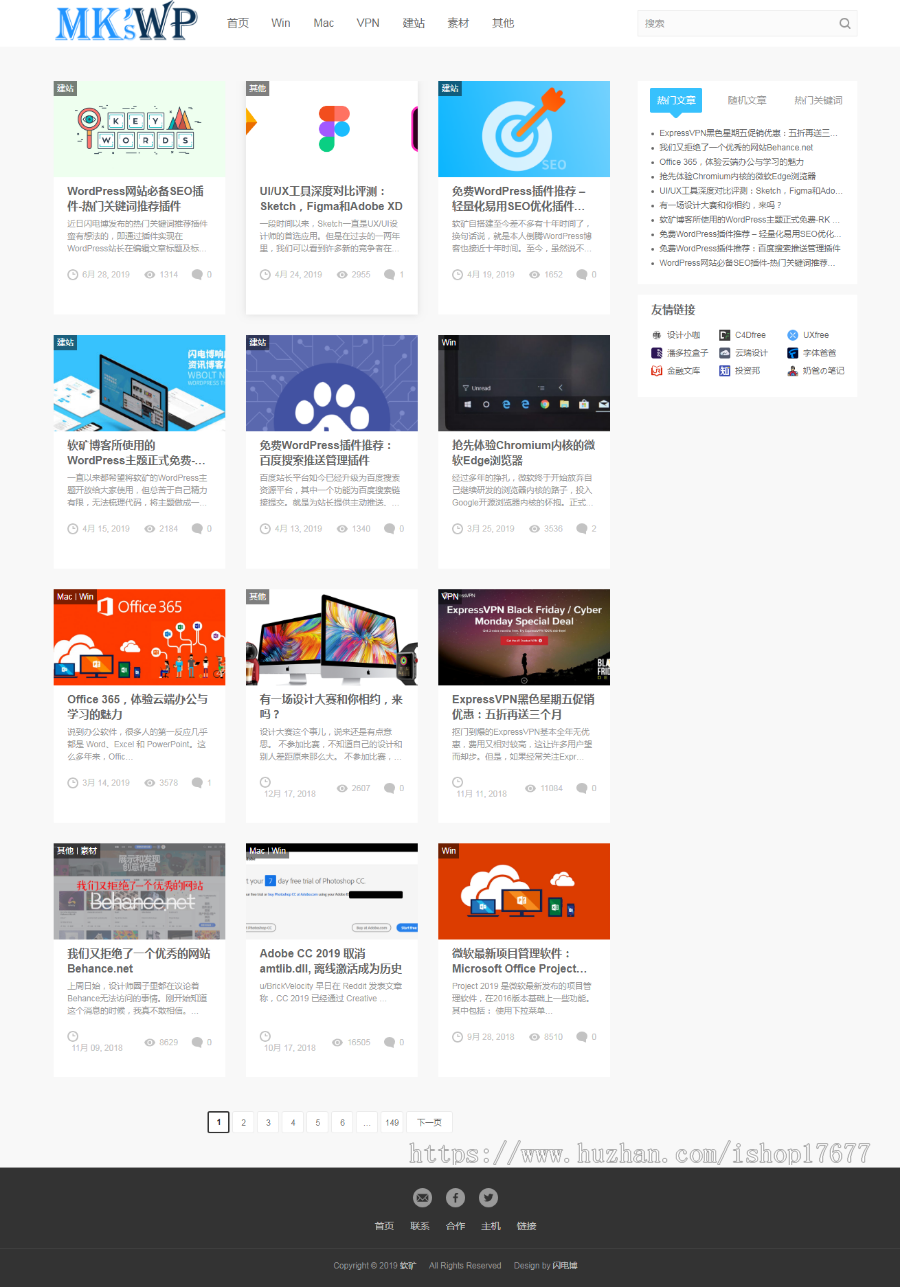Click comment bubble icon on Office 365 card
Image resolution: width=900 pixels, height=1287 pixels.
click(197, 782)
